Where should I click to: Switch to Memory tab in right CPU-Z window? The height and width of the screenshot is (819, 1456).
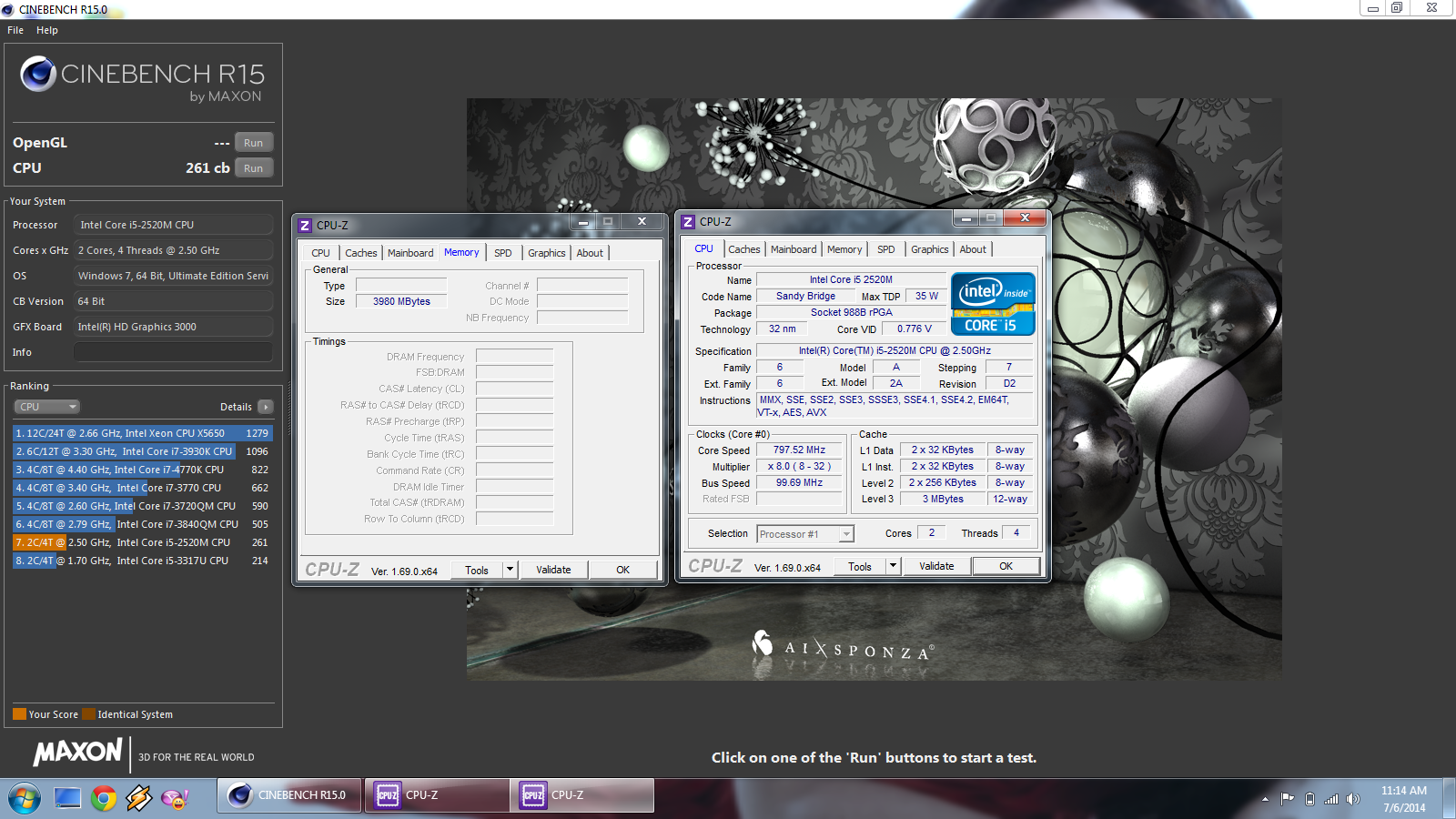[x=844, y=249]
